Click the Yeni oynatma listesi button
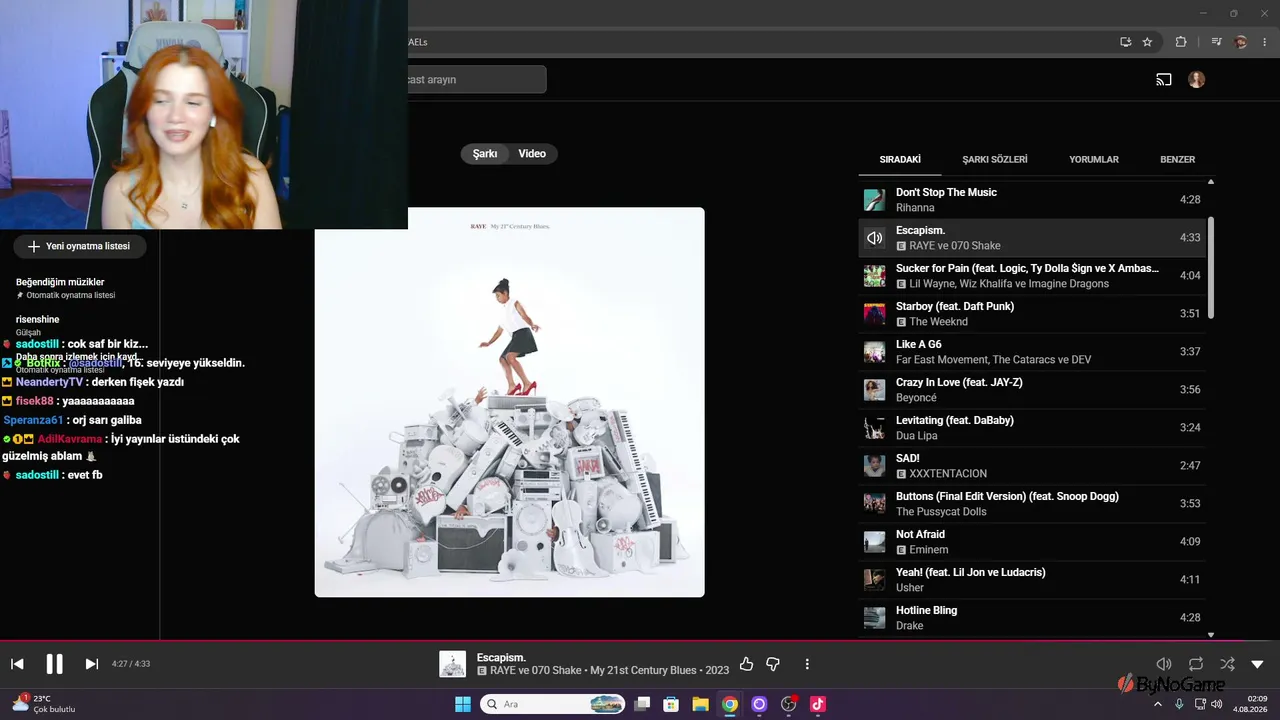1280x720 pixels. 79,246
